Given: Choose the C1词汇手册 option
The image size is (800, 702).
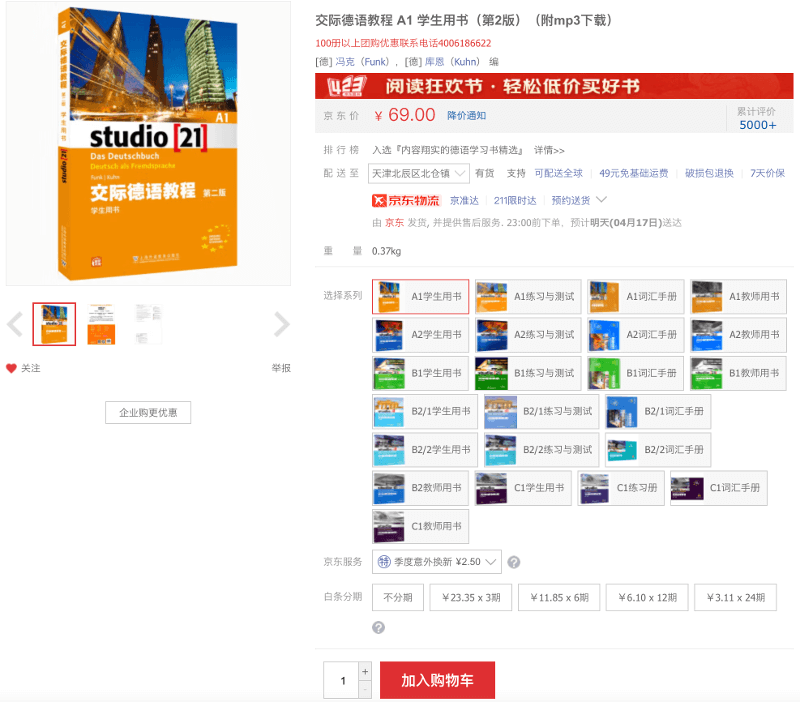Looking at the screenshot, I should [719, 488].
